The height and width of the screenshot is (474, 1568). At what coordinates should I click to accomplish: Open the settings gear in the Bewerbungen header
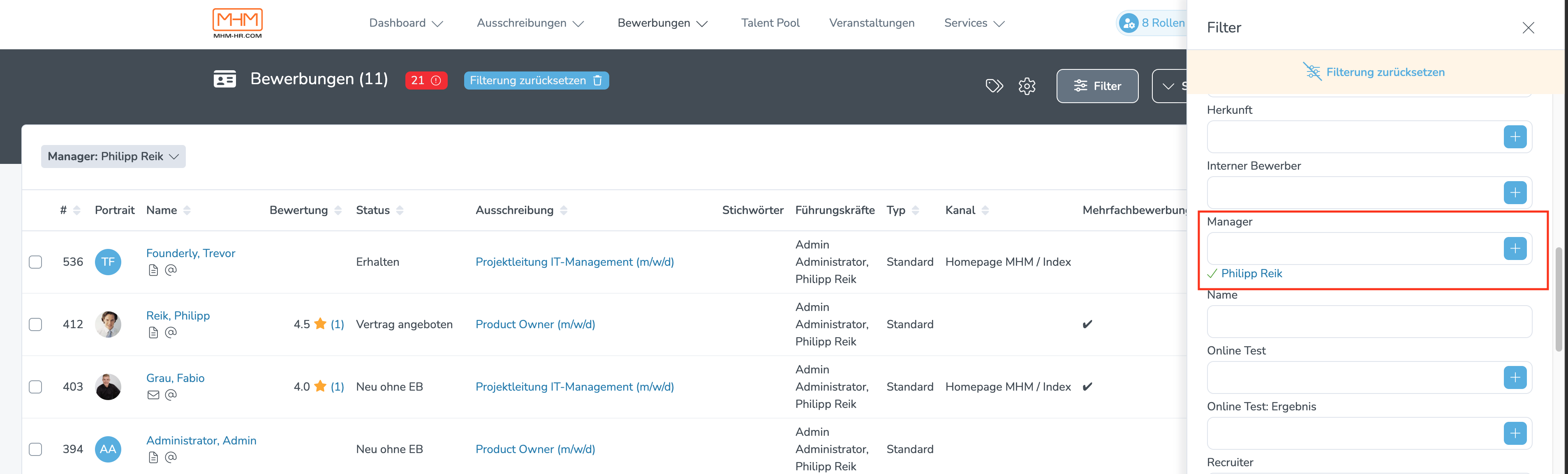click(x=1027, y=86)
